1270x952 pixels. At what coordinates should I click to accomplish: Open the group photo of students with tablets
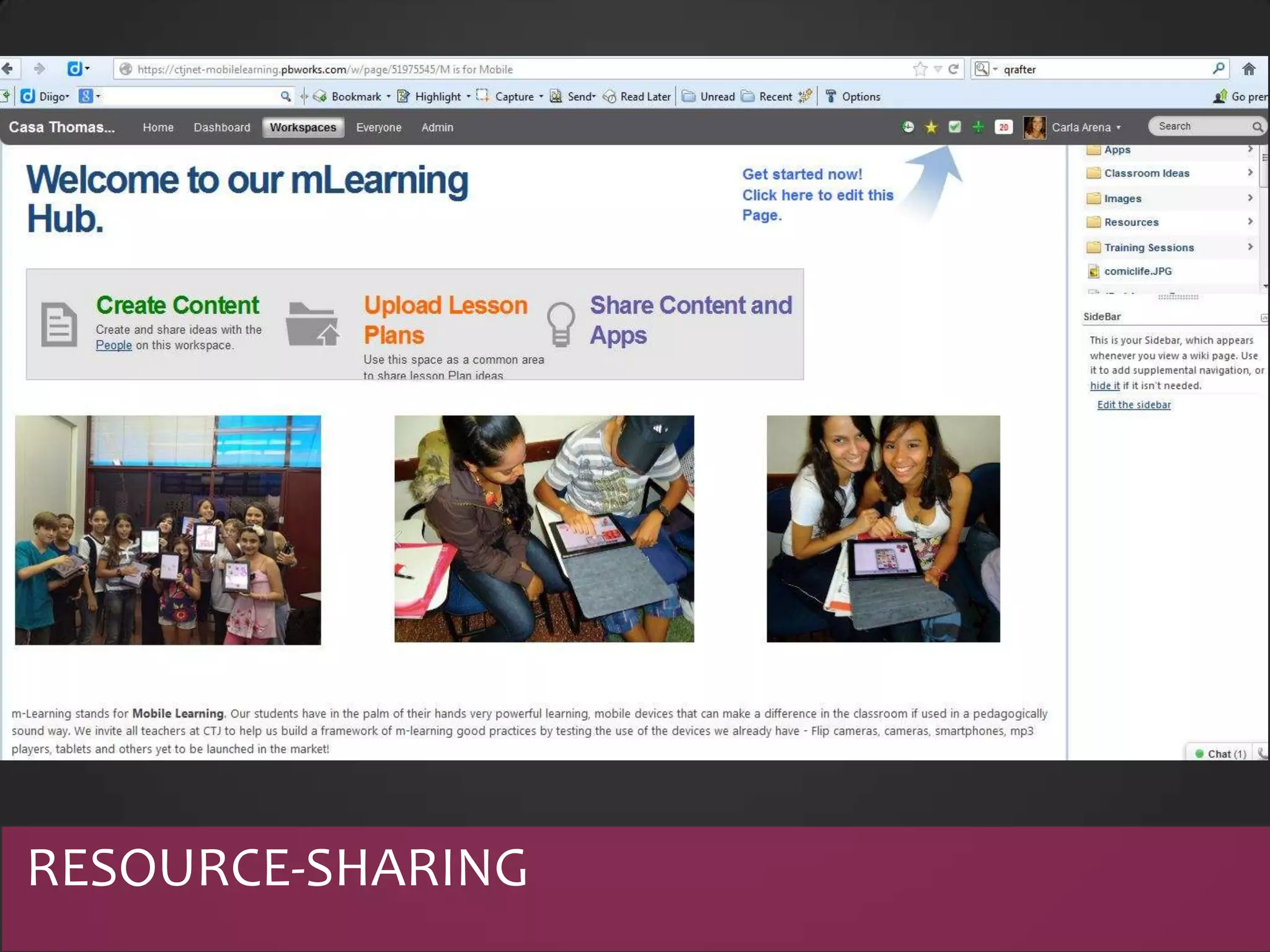(x=168, y=530)
